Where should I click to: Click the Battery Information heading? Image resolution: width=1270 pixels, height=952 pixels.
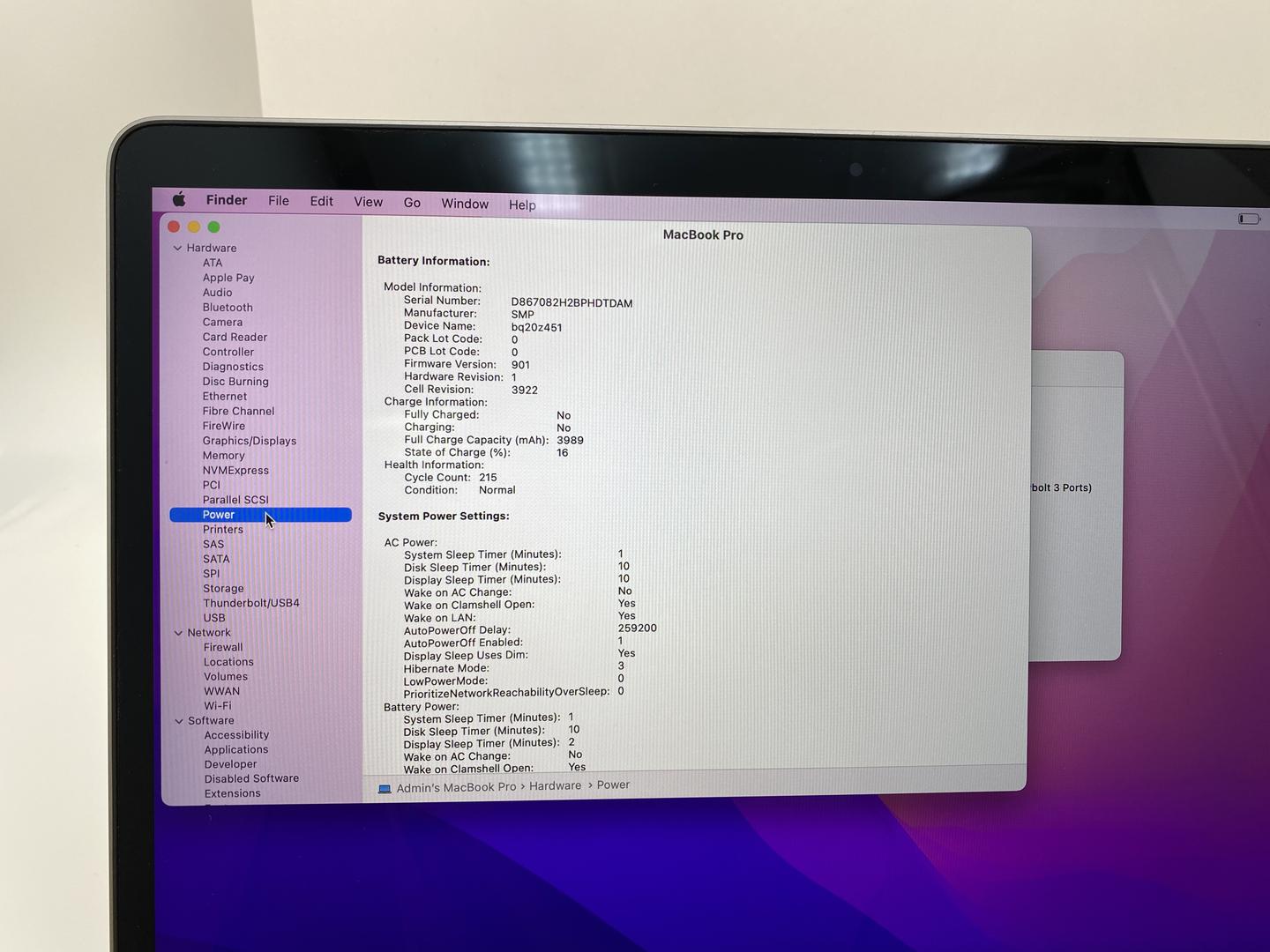(x=433, y=261)
